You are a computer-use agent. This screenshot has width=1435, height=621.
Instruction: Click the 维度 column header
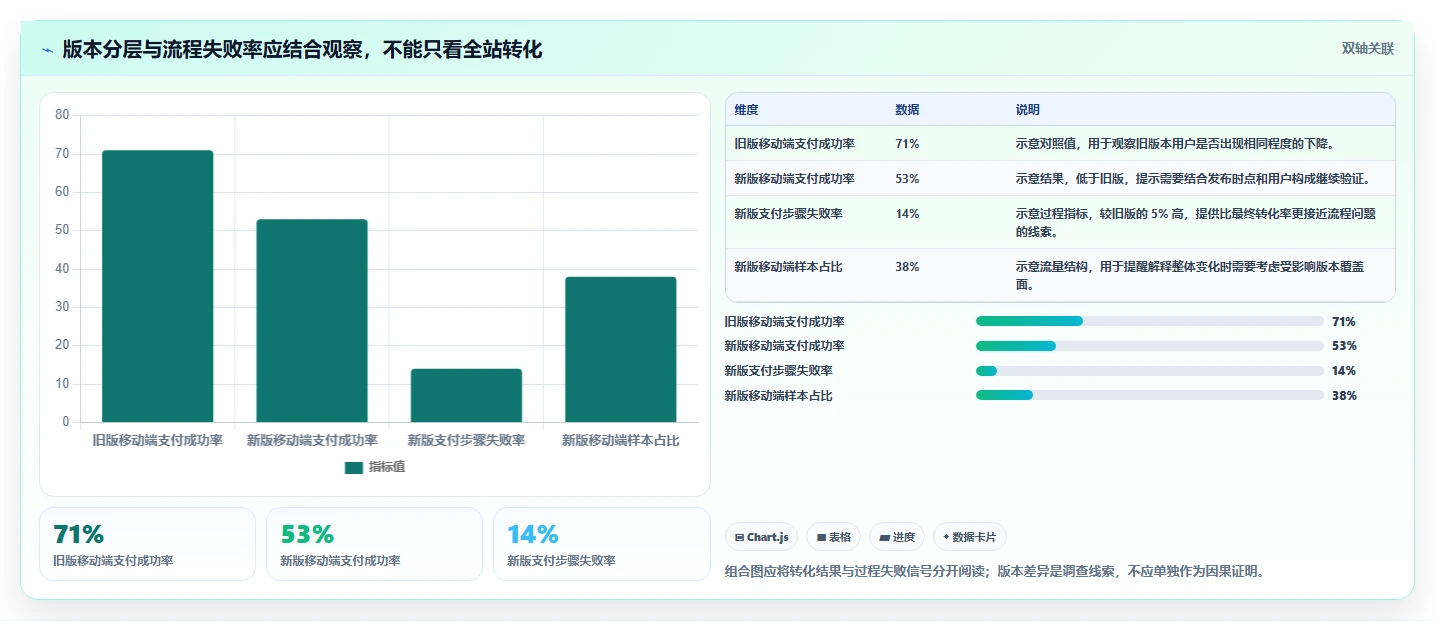coord(746,110)
